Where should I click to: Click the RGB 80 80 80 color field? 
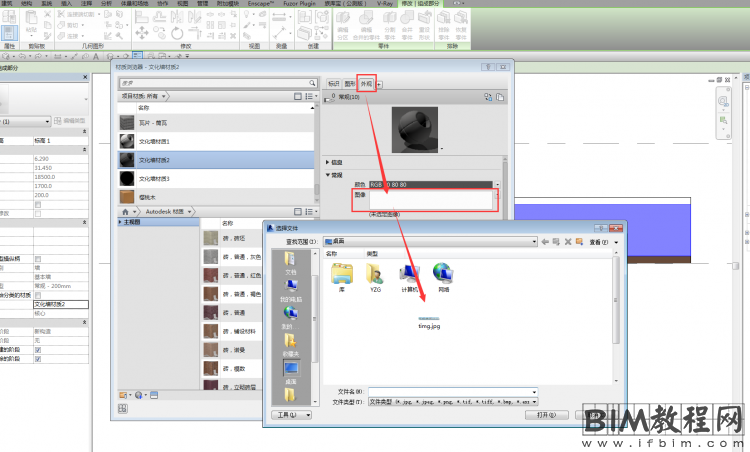pyautogui.click(x=431, y=185)
